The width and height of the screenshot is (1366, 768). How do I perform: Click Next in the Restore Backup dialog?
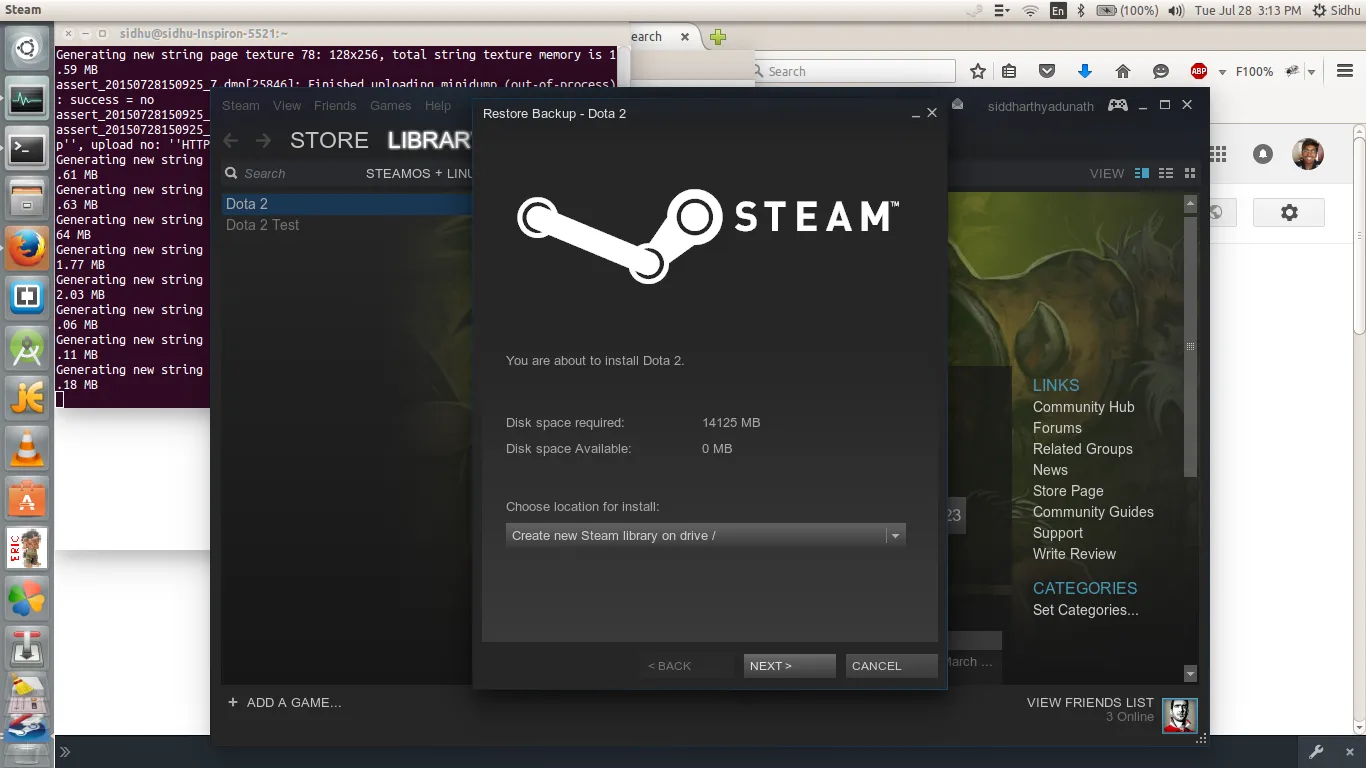(789, 666)
